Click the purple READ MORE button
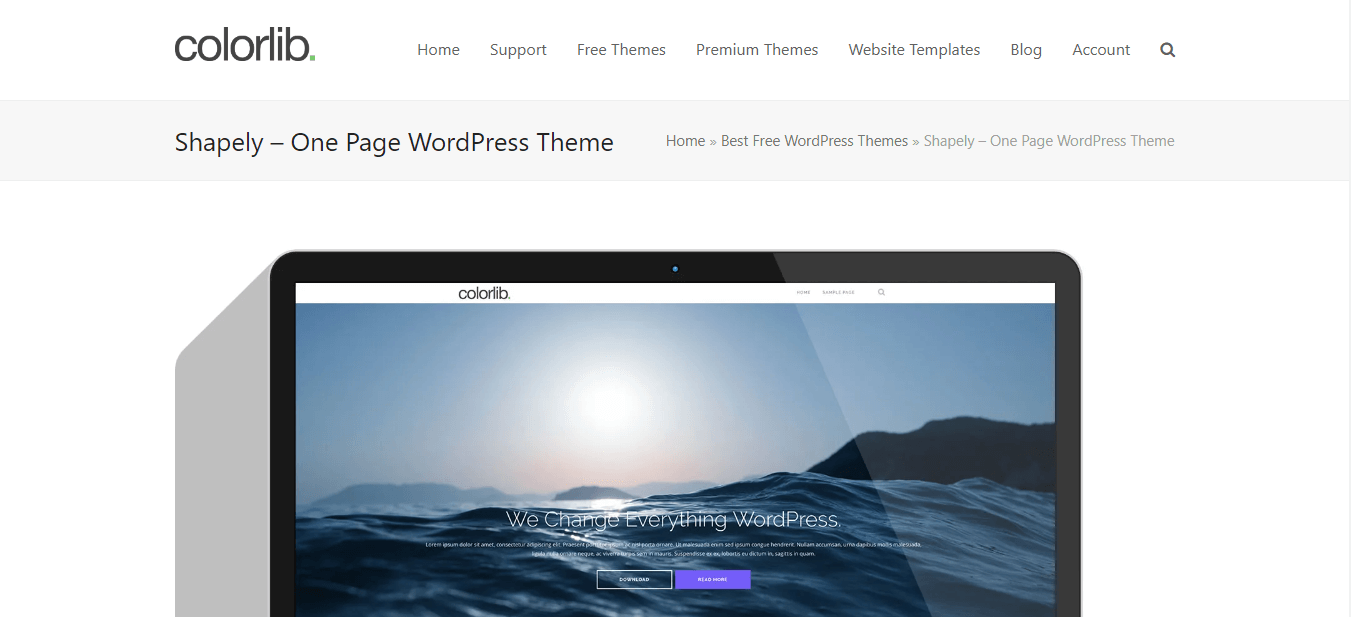Image resolution: width=1351 pixels, height=617 pixels. pyautogui.click(x=713, y=578)
